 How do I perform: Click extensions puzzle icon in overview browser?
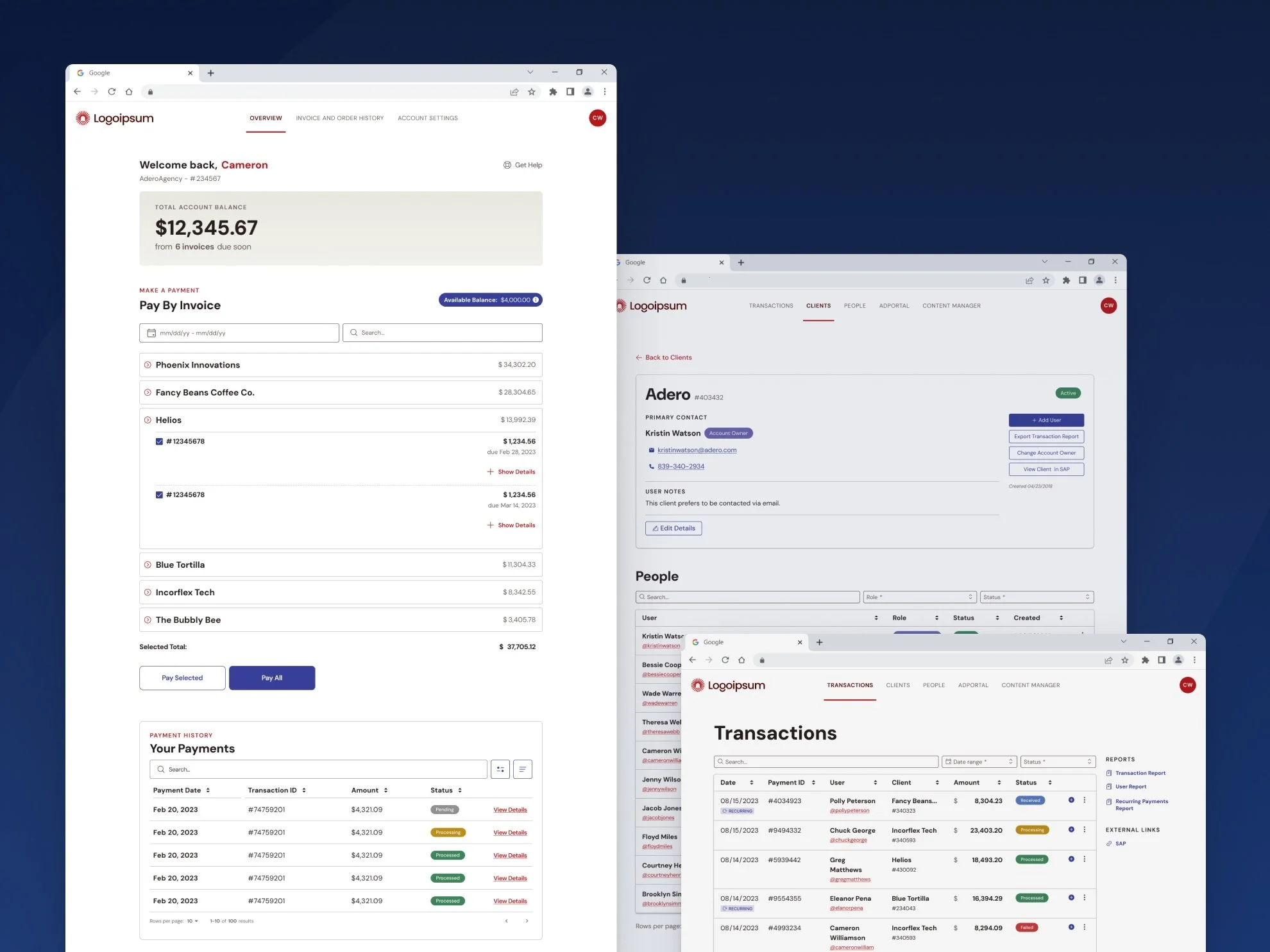pos(553,92)
